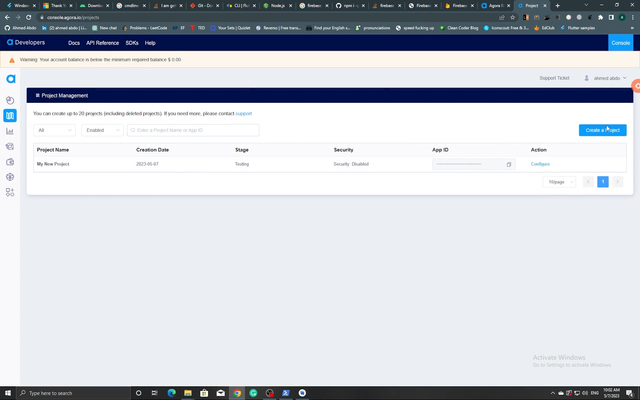Viewport: 640px width, 400px height.
Task: Open the bar chart analytics sidebar icon
Action: coord(10,131)
